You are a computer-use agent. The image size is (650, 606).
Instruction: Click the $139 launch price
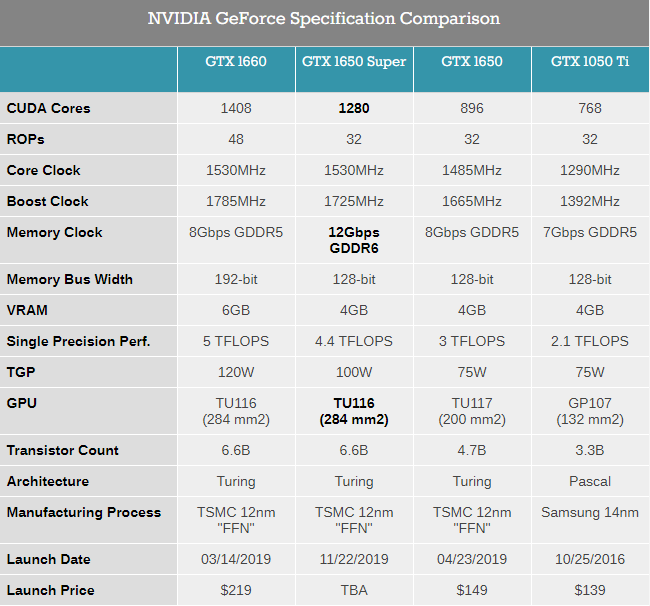(x=590, y=590)
